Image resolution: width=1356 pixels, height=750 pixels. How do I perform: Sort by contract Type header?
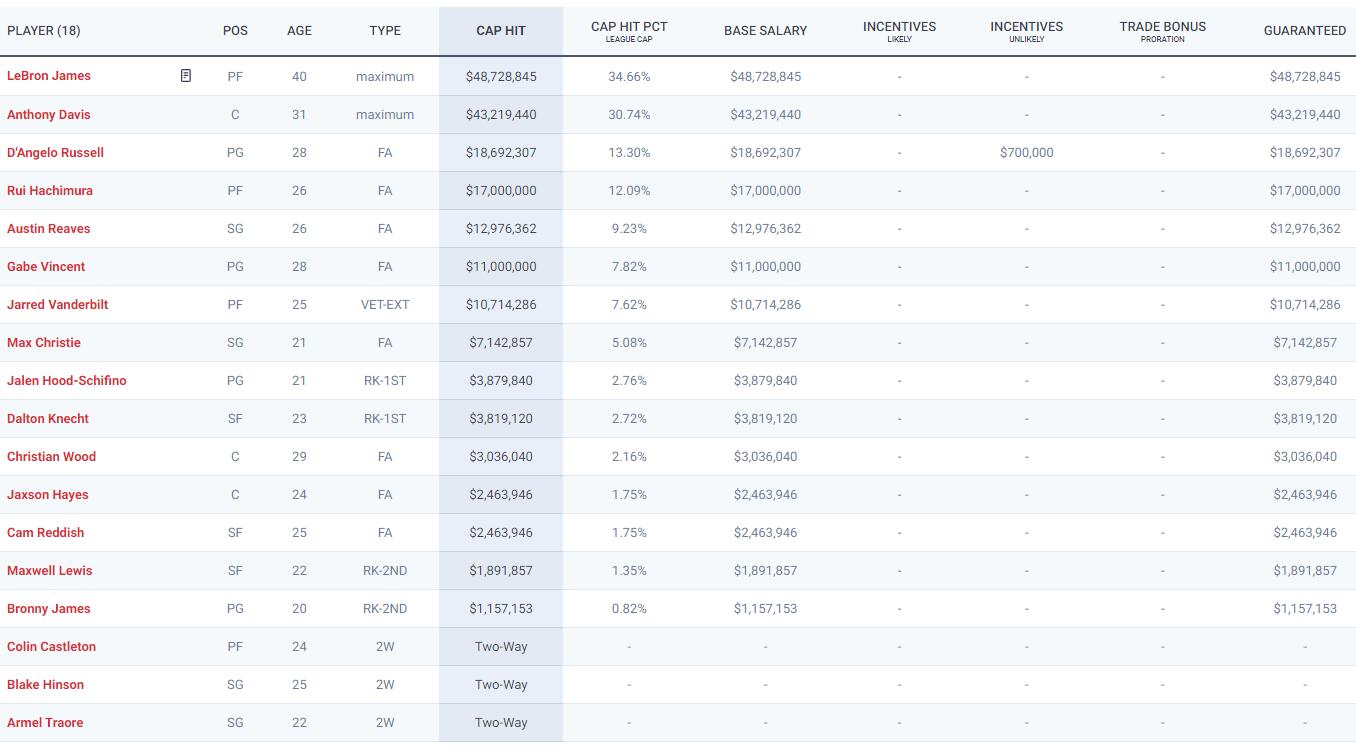tap(385, 31)
